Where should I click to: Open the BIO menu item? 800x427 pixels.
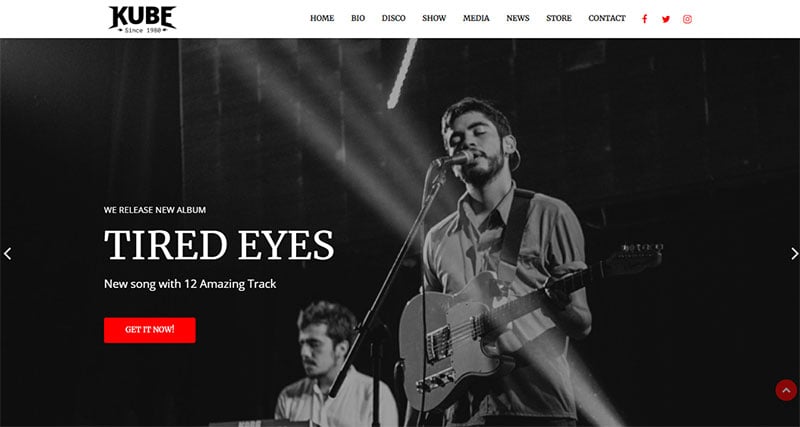358,18
